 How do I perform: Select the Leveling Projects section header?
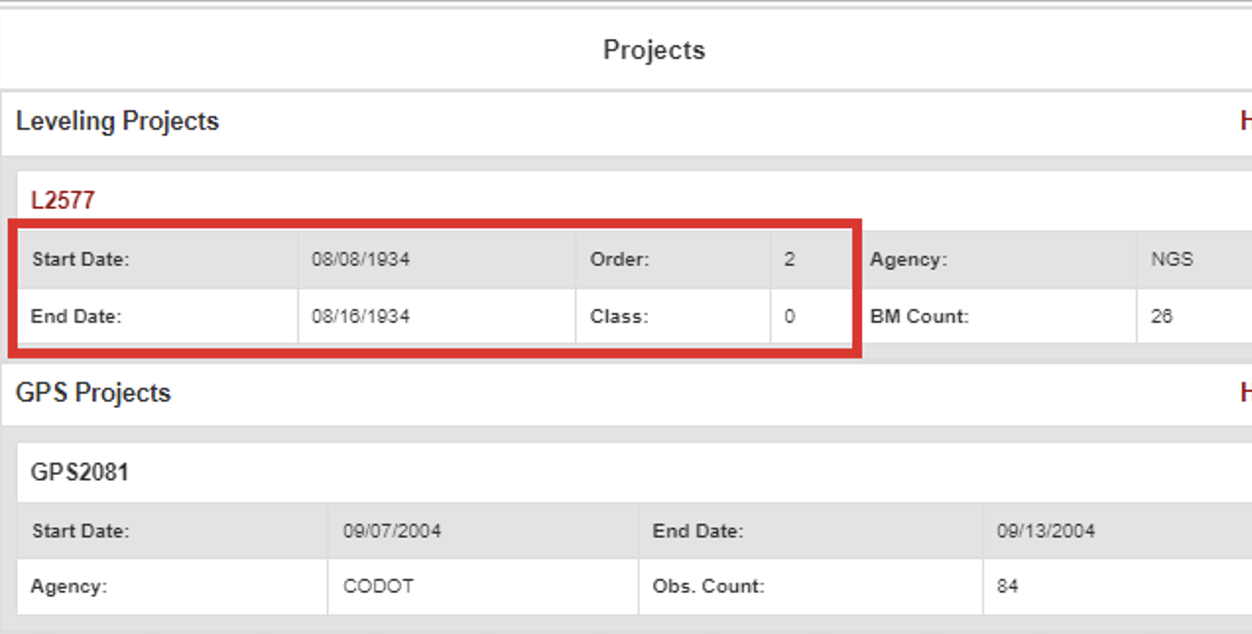tap(117, 121)
